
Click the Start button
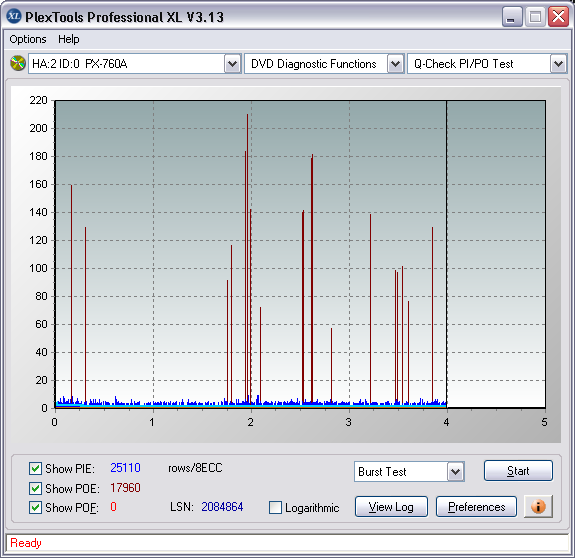coord(518,470)
